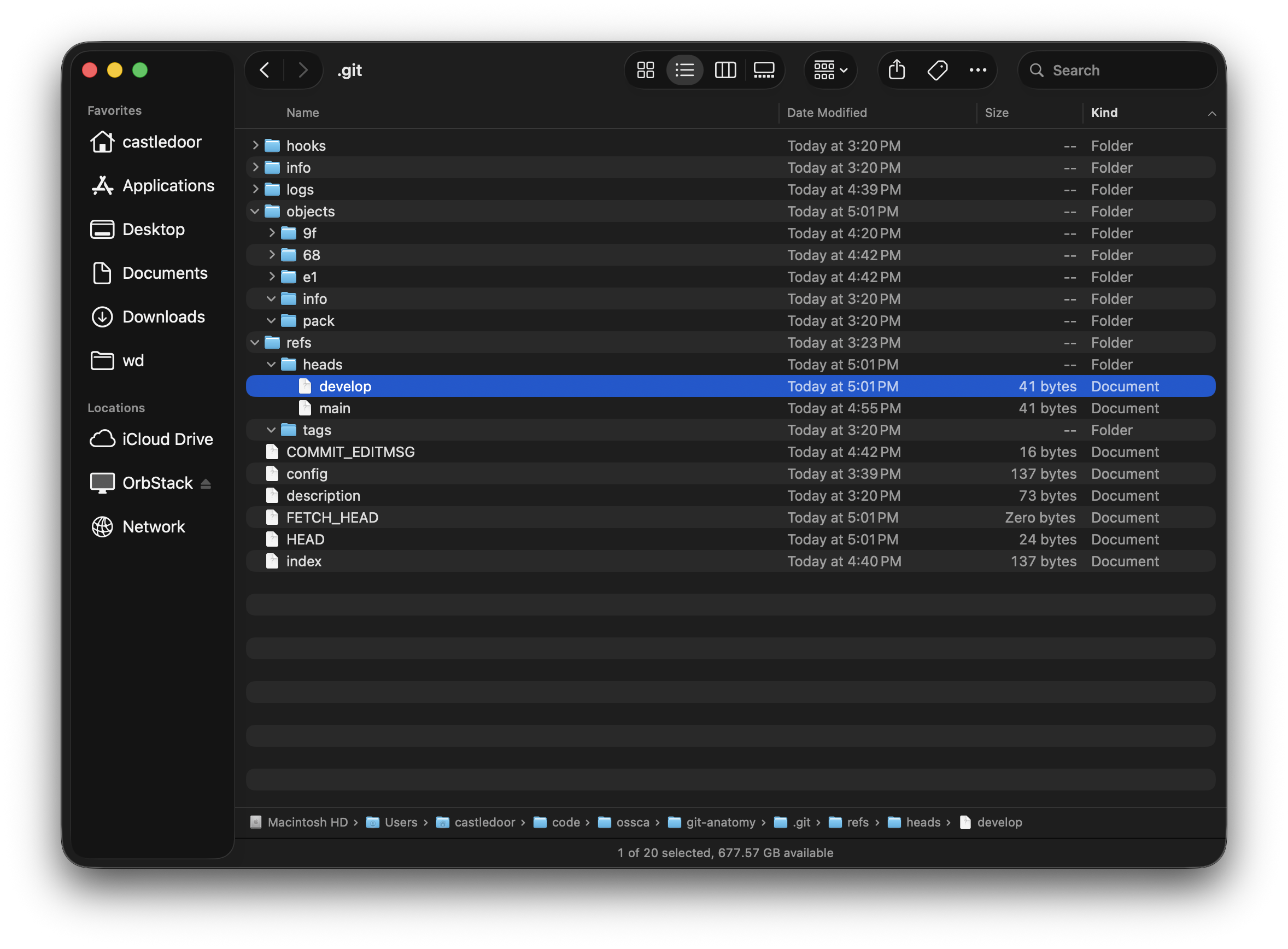Switch to column view
The height and width of the screenshot is (949, 1288).
click(x=725, y=70)
